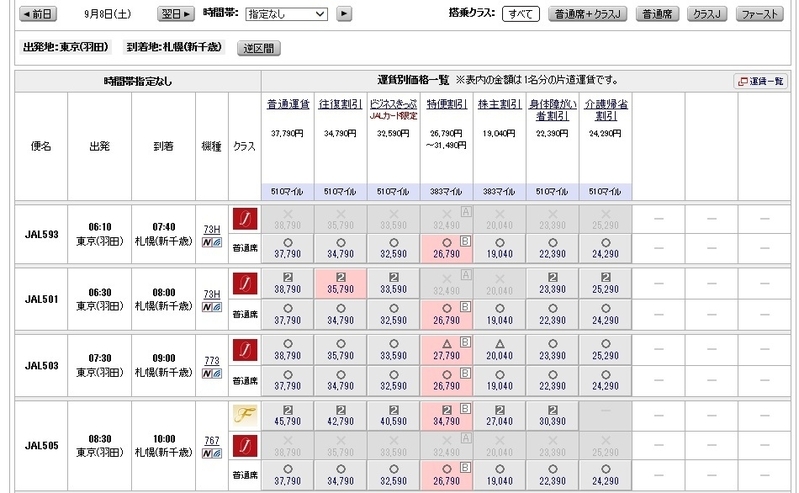
Task: Open 73H aircraft type link for JAL501
Action: coord(212,294)
